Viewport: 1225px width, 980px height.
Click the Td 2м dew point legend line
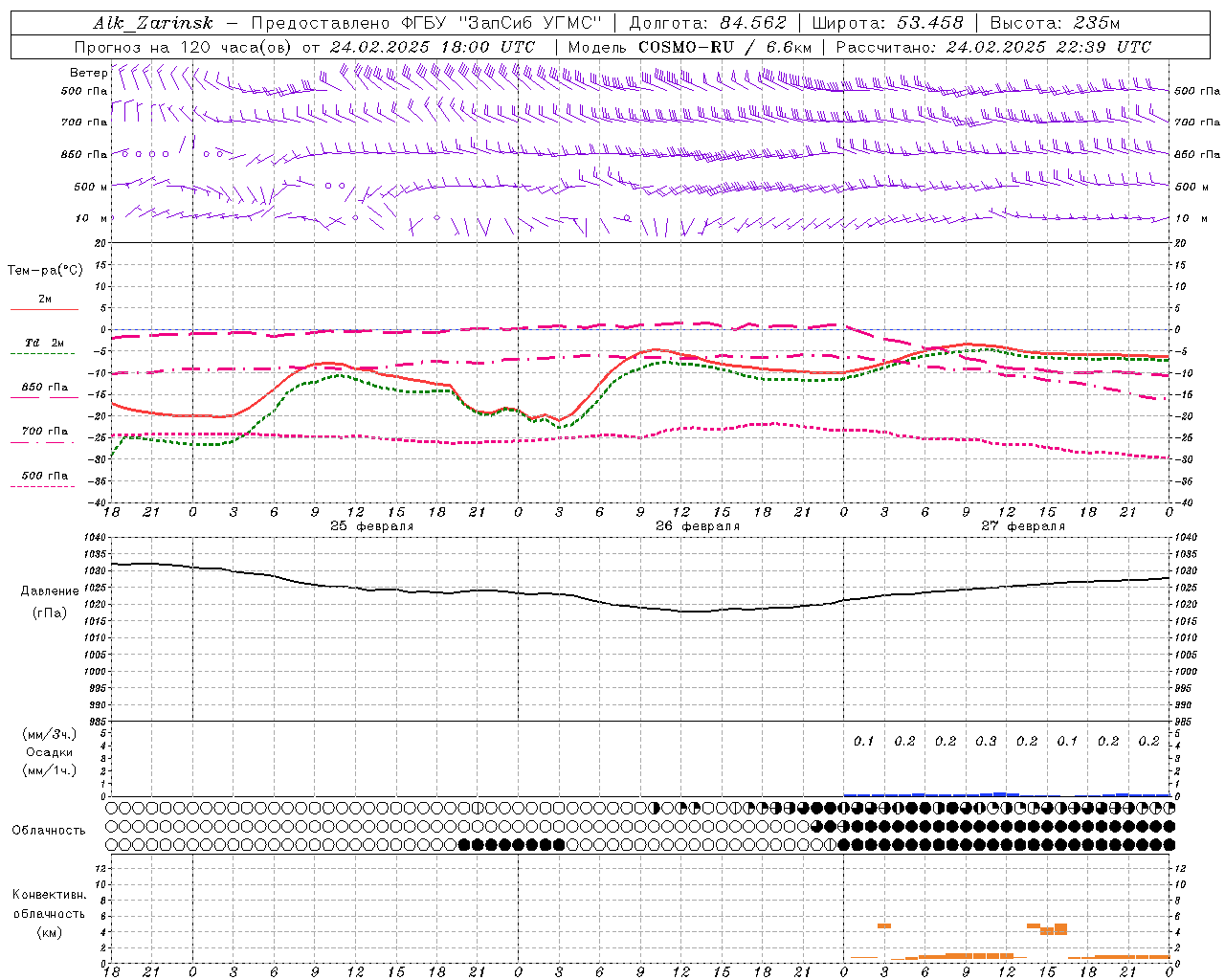[42, 353]
